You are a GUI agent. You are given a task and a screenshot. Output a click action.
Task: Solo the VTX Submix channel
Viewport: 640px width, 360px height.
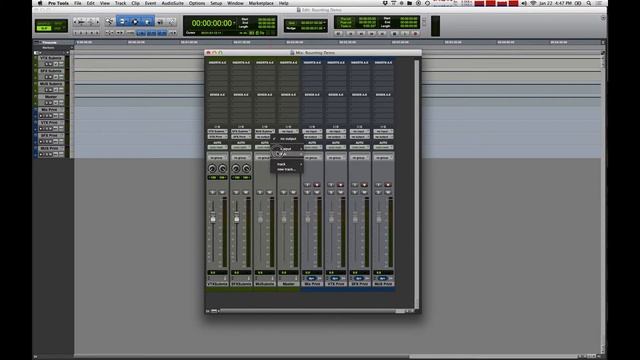click(x=212, y=192)
